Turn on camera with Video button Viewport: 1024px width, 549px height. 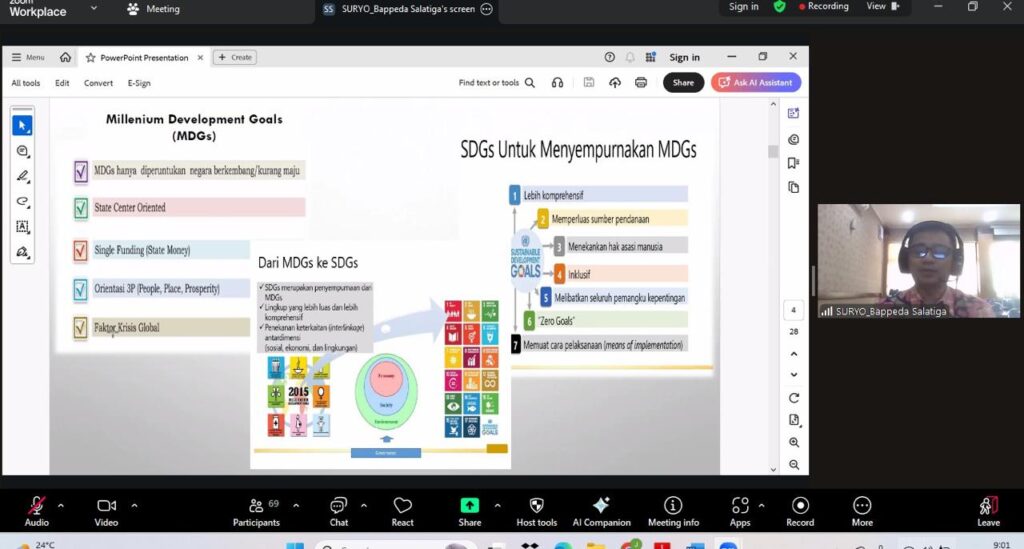pyautogui.click(x=106, y=511)
